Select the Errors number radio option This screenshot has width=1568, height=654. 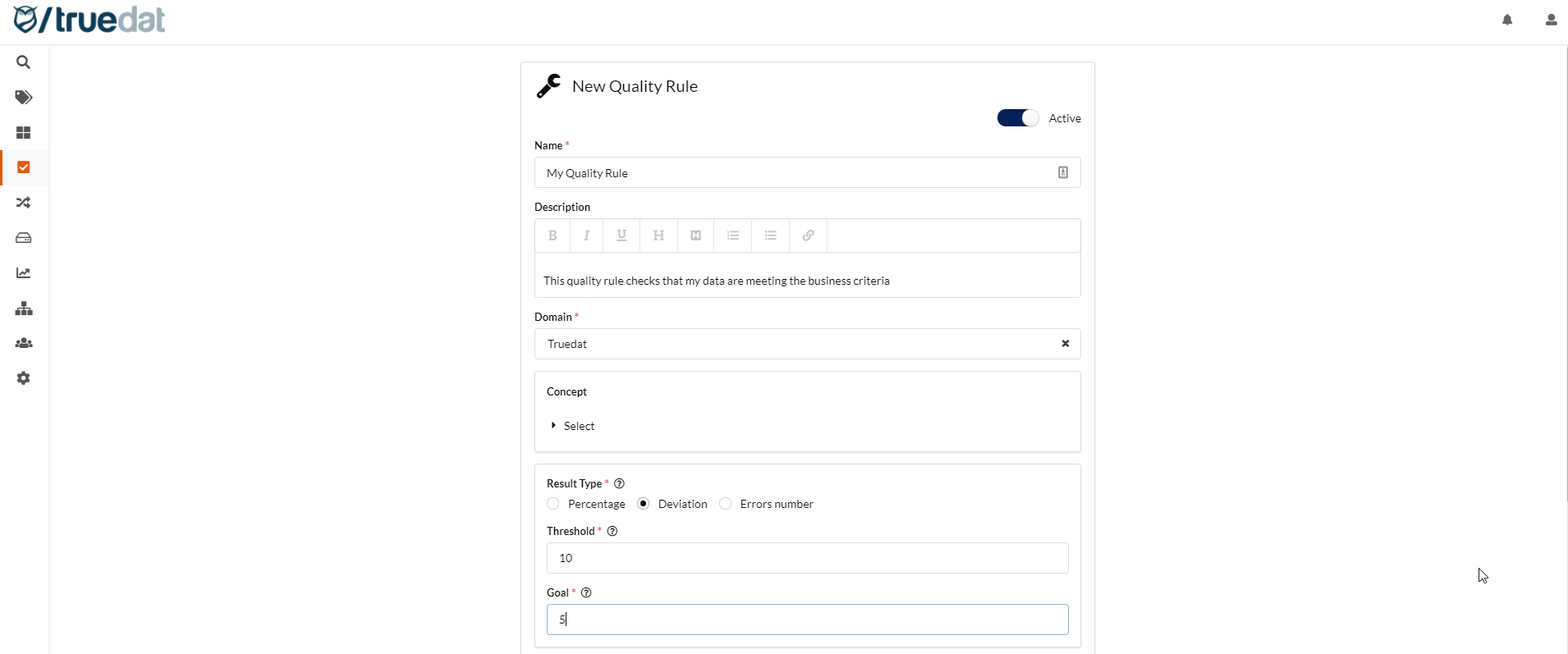(x=726, y=504)
